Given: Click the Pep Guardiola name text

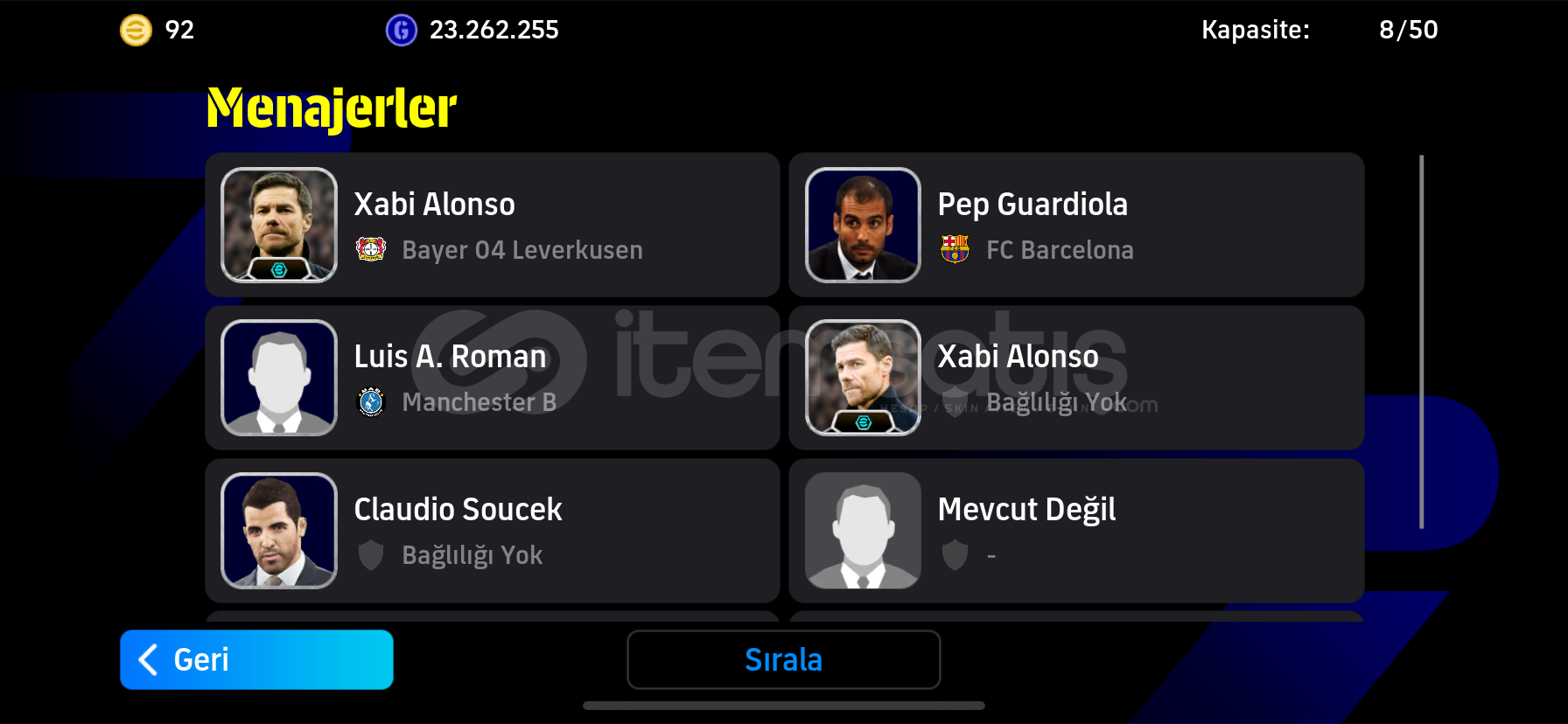Looking at the screenshot, I should click(1032, 205).
